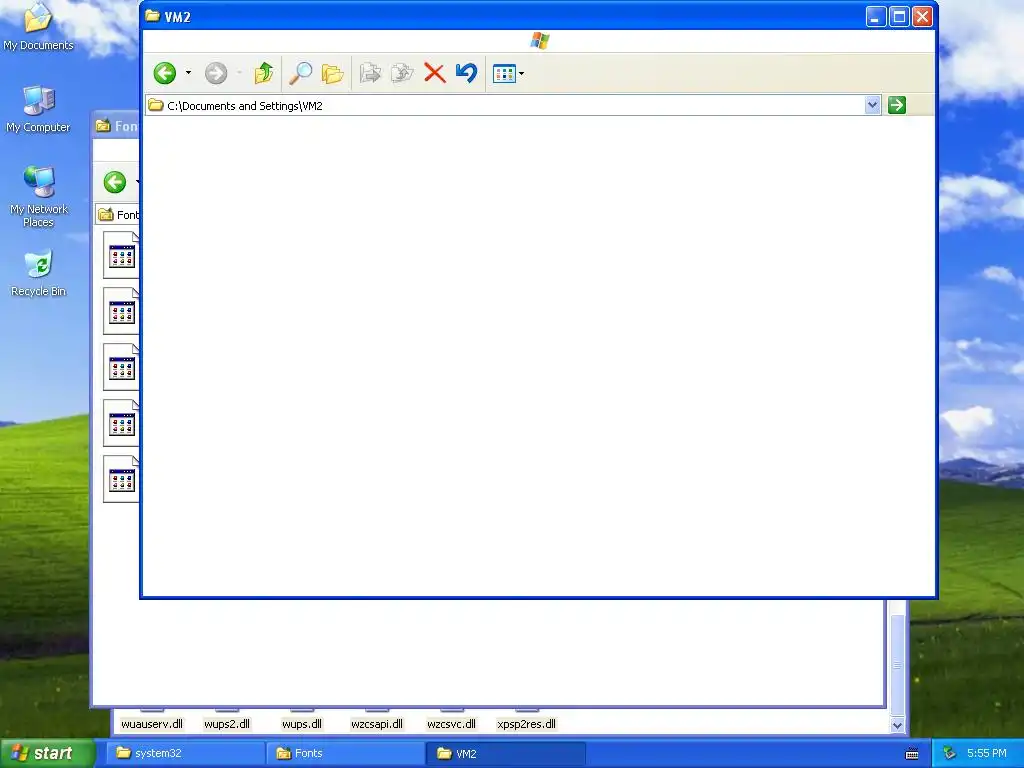Minimize the VM2 window
Viewport: 1024px width, 768px height.
pyautogui.click(x=876, y=17)
